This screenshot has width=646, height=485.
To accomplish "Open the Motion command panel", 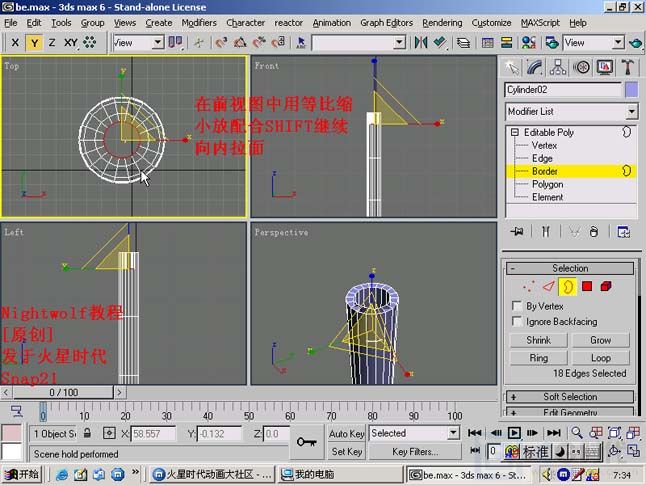I will [581, 68].
